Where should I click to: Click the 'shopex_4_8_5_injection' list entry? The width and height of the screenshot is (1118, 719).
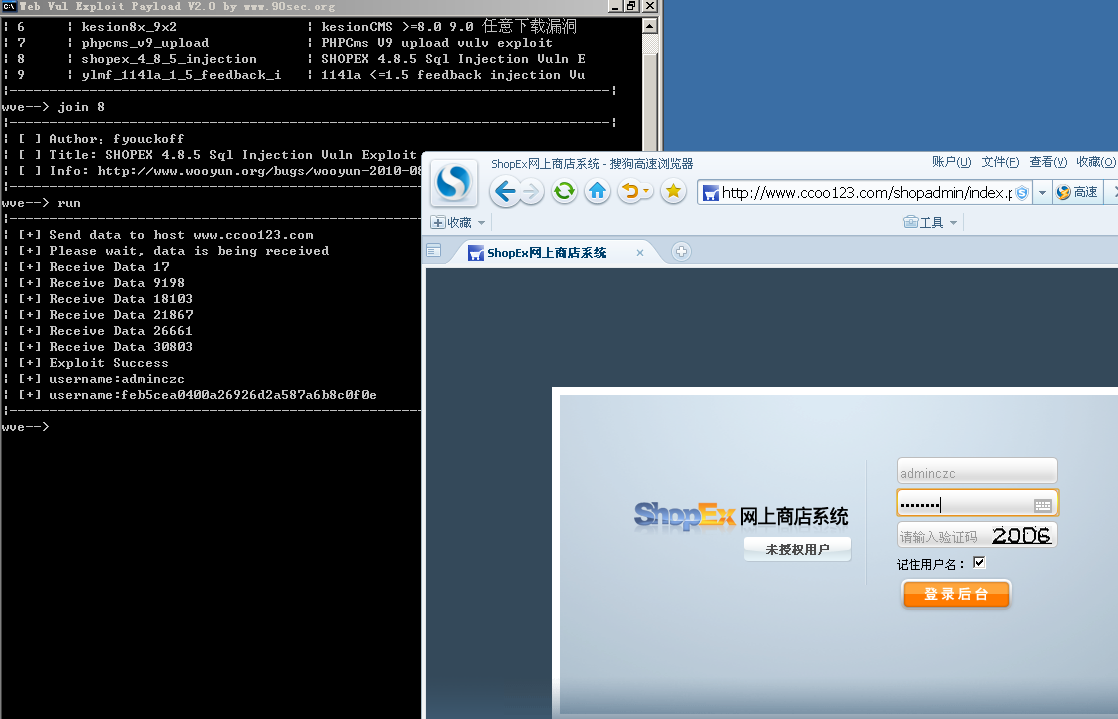(x=169, y=59)
